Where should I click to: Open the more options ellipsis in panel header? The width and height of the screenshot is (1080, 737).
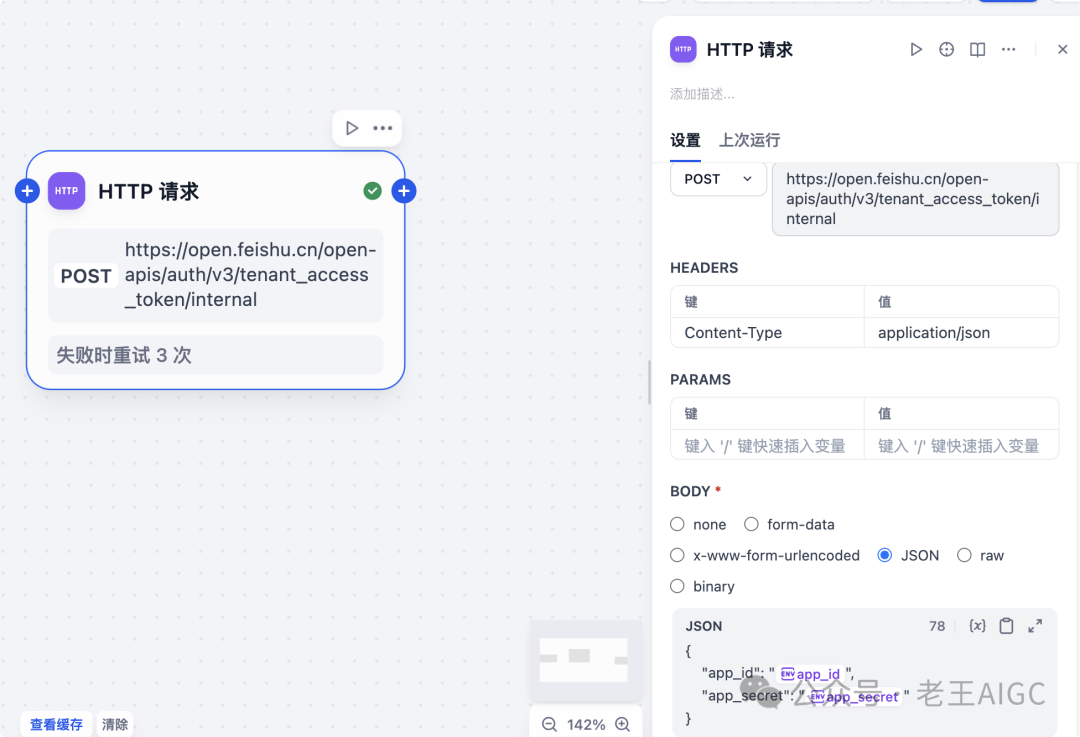click(1008, 50)
